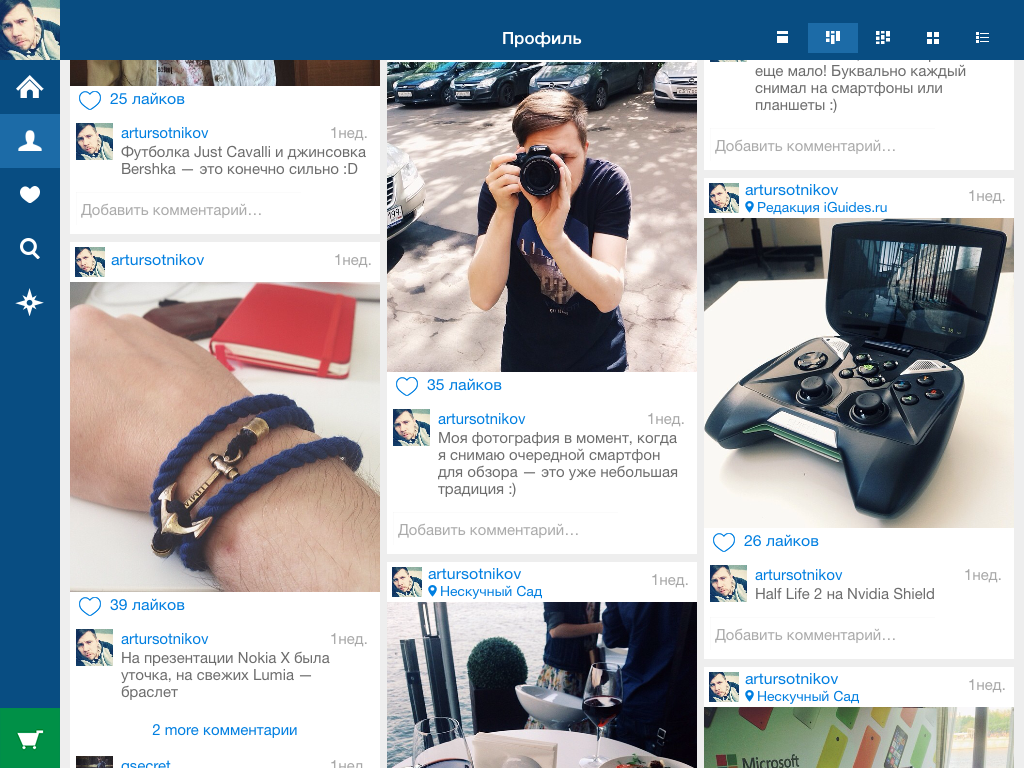Screen dimensions: 1024x768
Task: Tap avatar in Microsoft photo post header
Action: click(x=724, y=687)
